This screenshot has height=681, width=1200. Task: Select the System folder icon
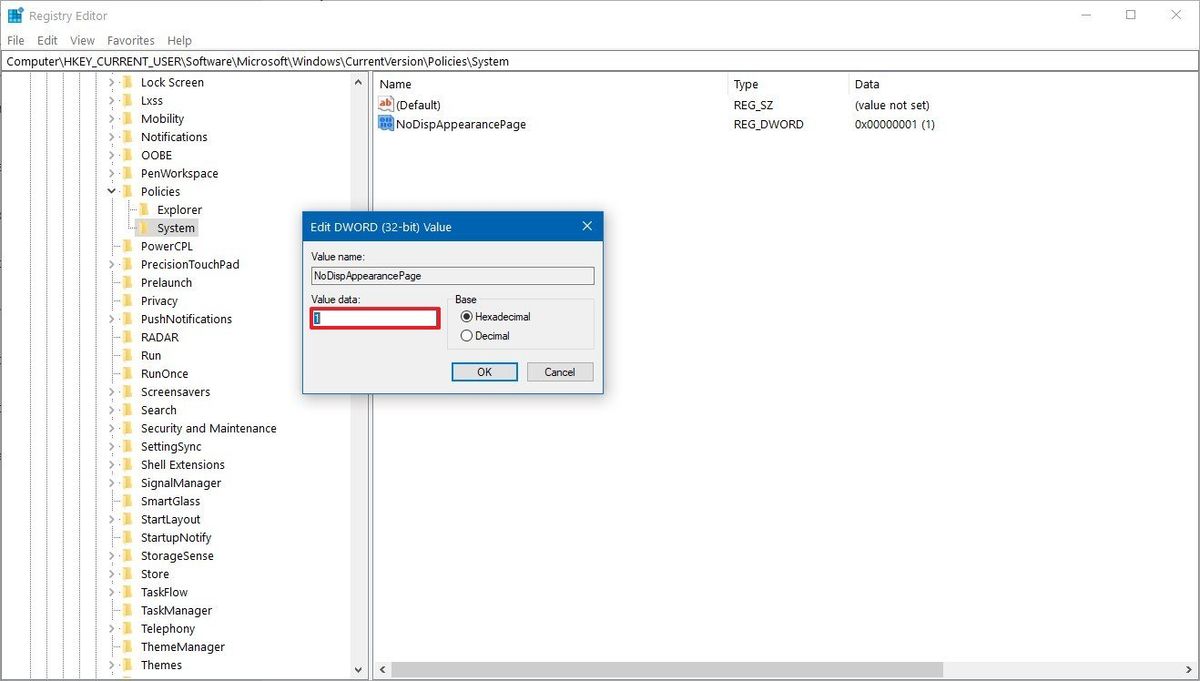pos(146,227)
